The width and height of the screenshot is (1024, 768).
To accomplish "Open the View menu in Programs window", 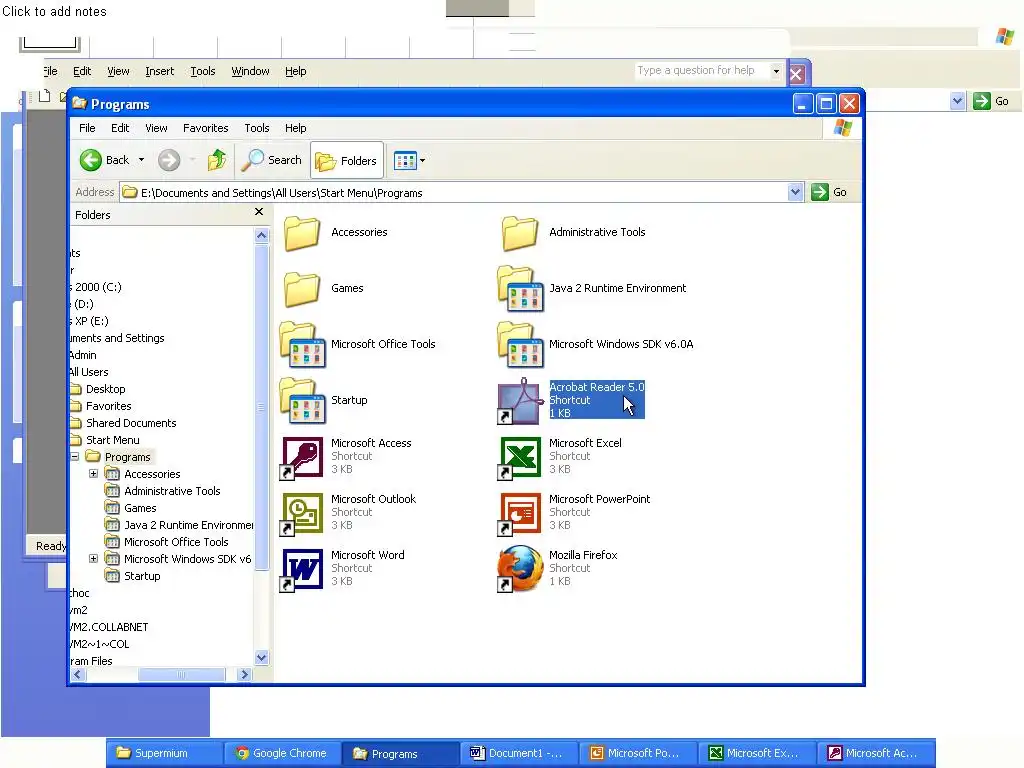I will pos(156,128).
